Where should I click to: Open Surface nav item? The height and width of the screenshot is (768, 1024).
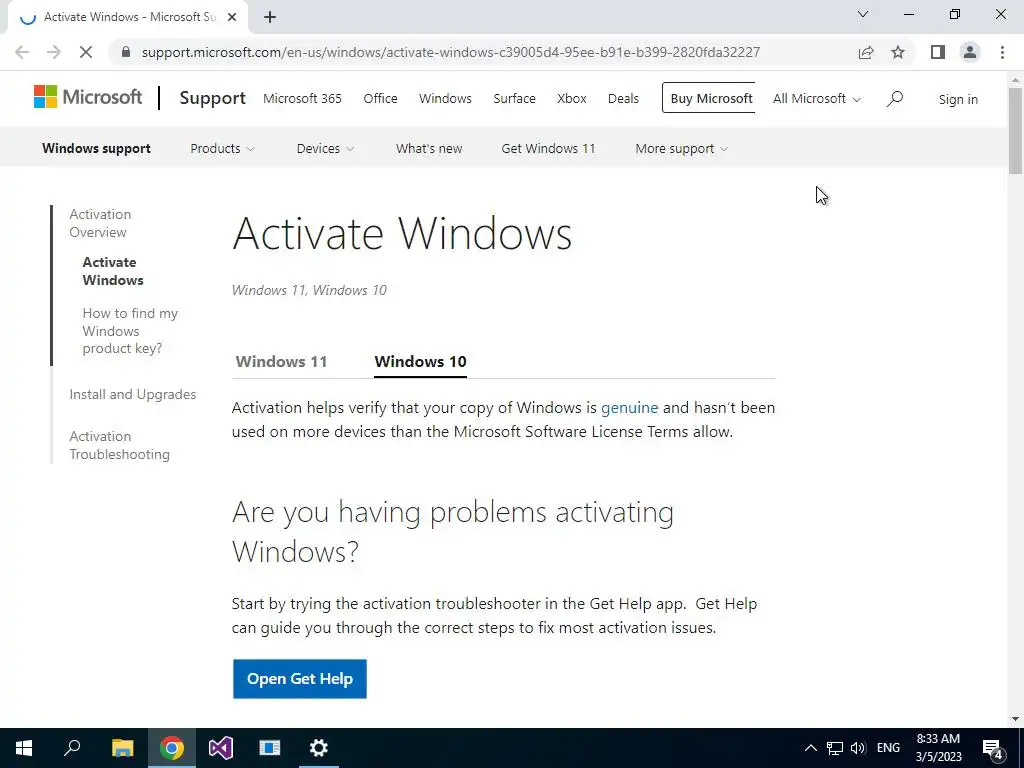(x=515, y=99)
